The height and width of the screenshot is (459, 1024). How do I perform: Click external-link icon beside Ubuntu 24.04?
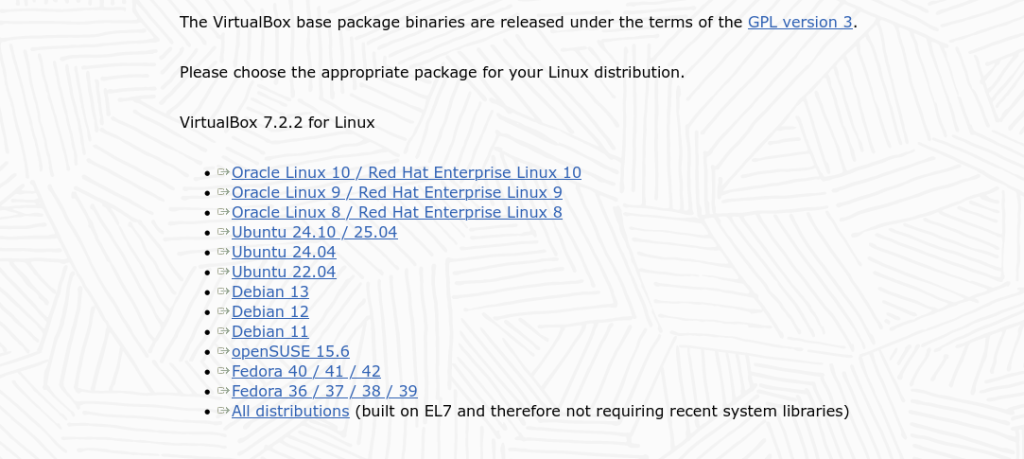point(223,252)
